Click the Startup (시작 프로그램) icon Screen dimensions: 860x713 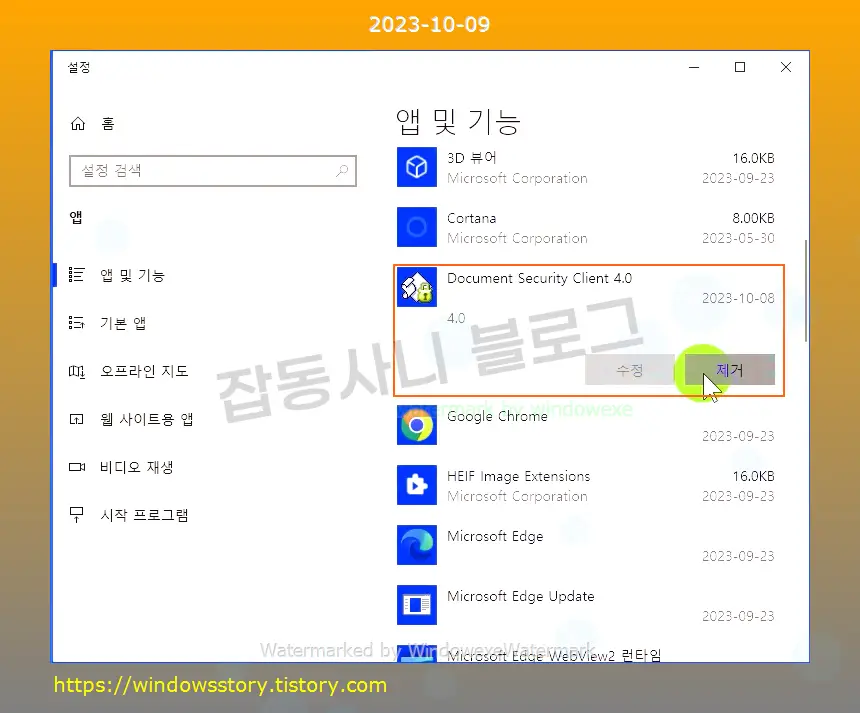tap(76, 515)
